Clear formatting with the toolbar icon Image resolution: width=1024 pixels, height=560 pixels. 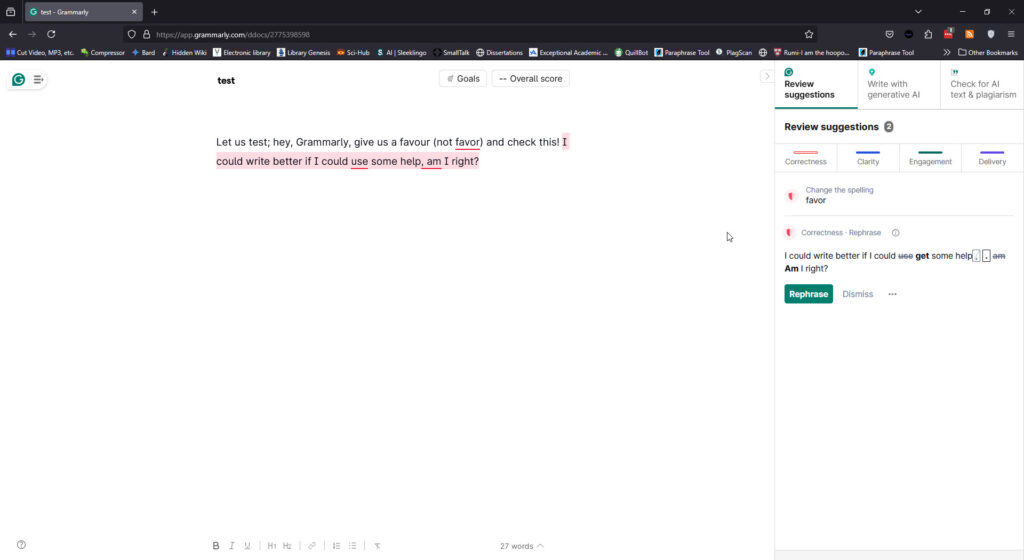pos(377,546)
